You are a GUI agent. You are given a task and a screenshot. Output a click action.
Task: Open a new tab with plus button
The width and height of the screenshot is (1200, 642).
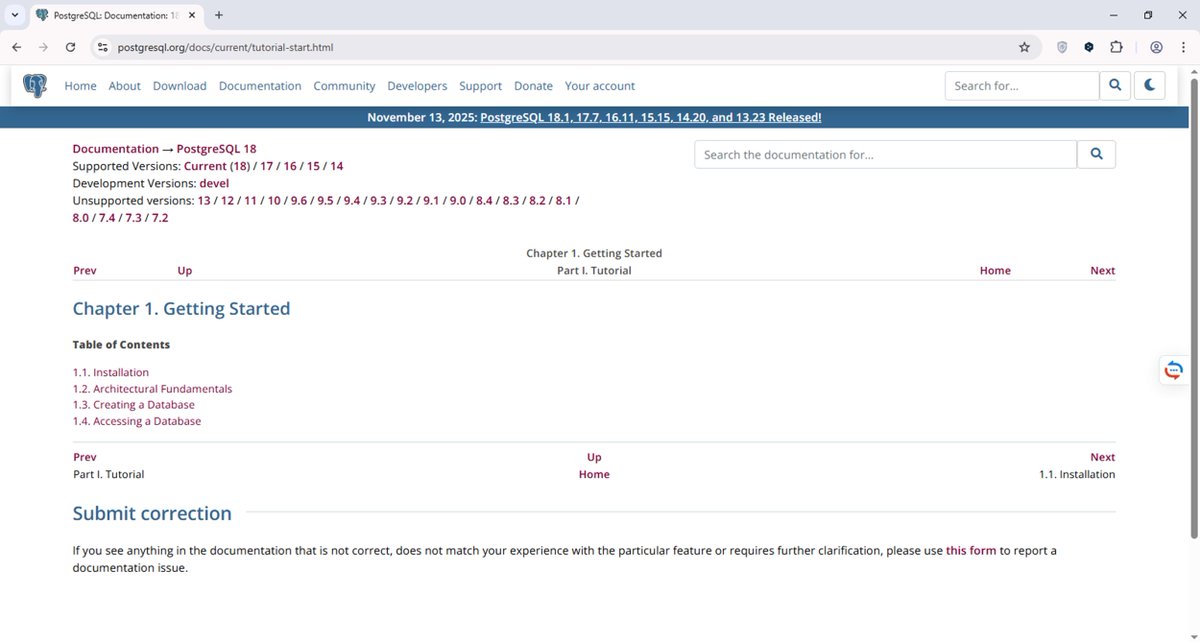(219, 15)
